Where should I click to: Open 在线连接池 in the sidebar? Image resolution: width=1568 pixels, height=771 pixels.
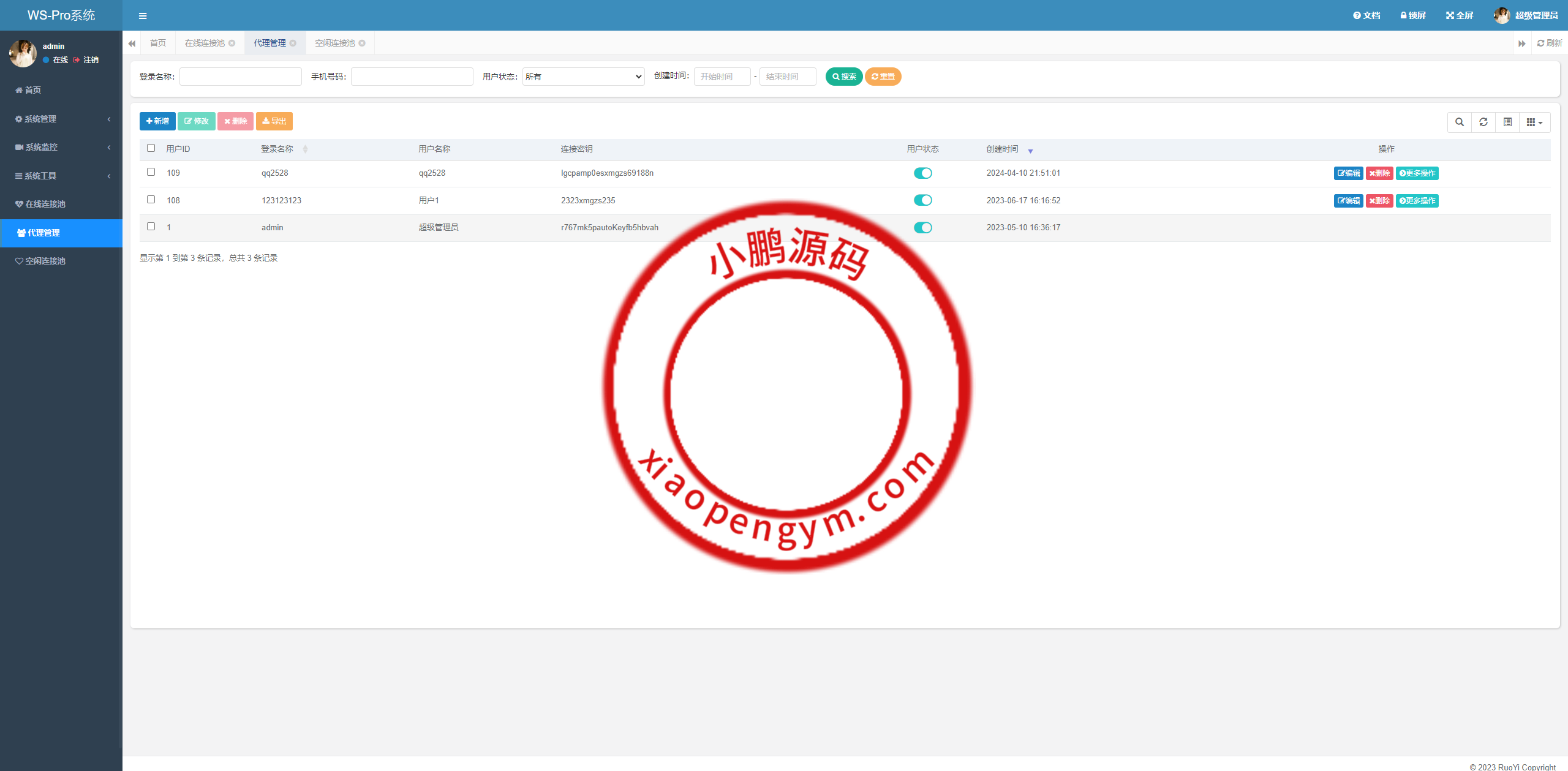45,204
